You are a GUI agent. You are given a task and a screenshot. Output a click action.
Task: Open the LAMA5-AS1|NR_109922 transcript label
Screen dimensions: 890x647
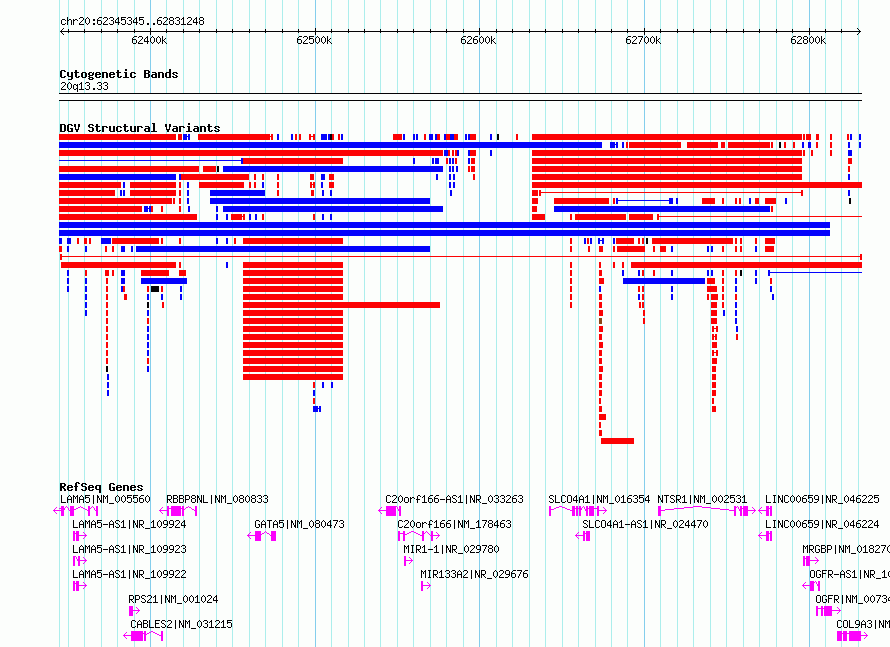point(129,574)
